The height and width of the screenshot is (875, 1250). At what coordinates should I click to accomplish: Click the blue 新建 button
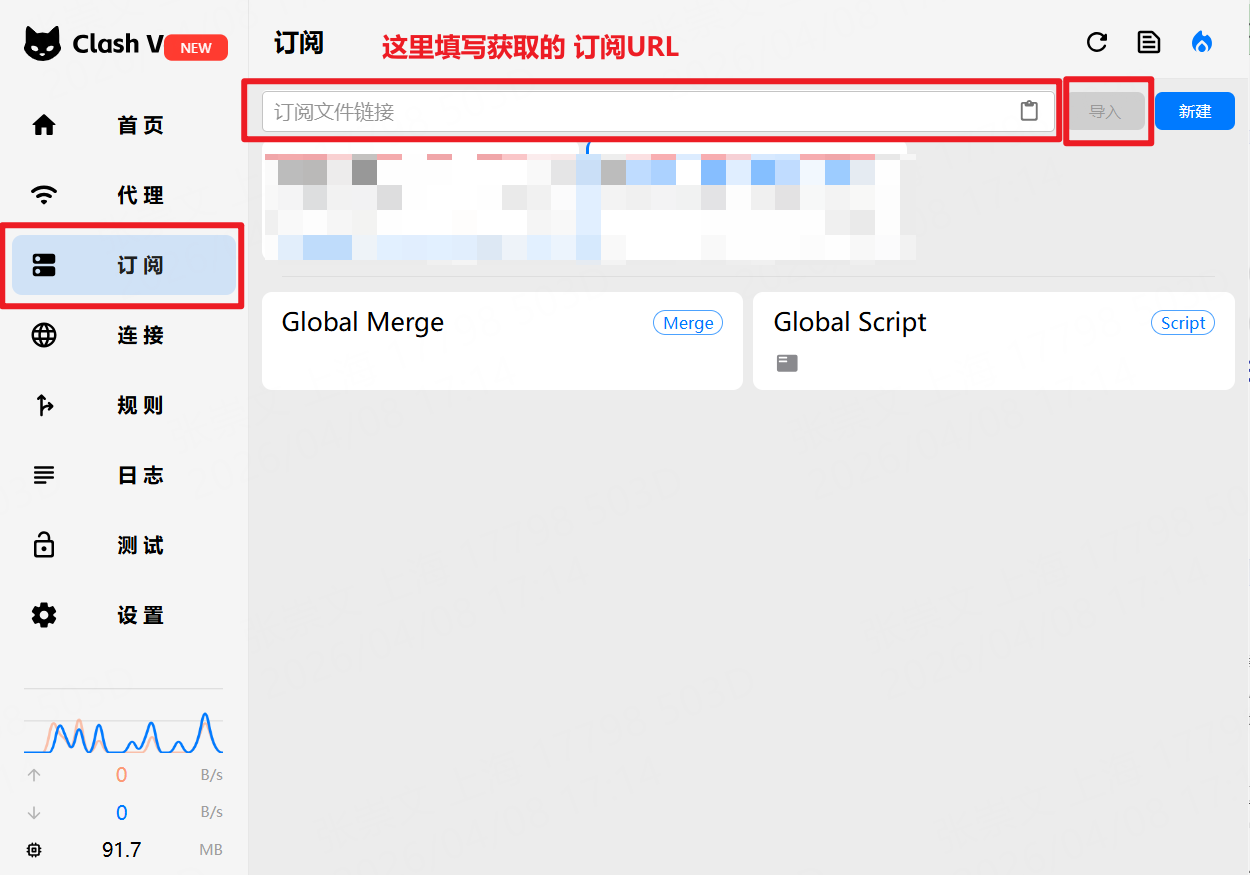(1194, 111)
